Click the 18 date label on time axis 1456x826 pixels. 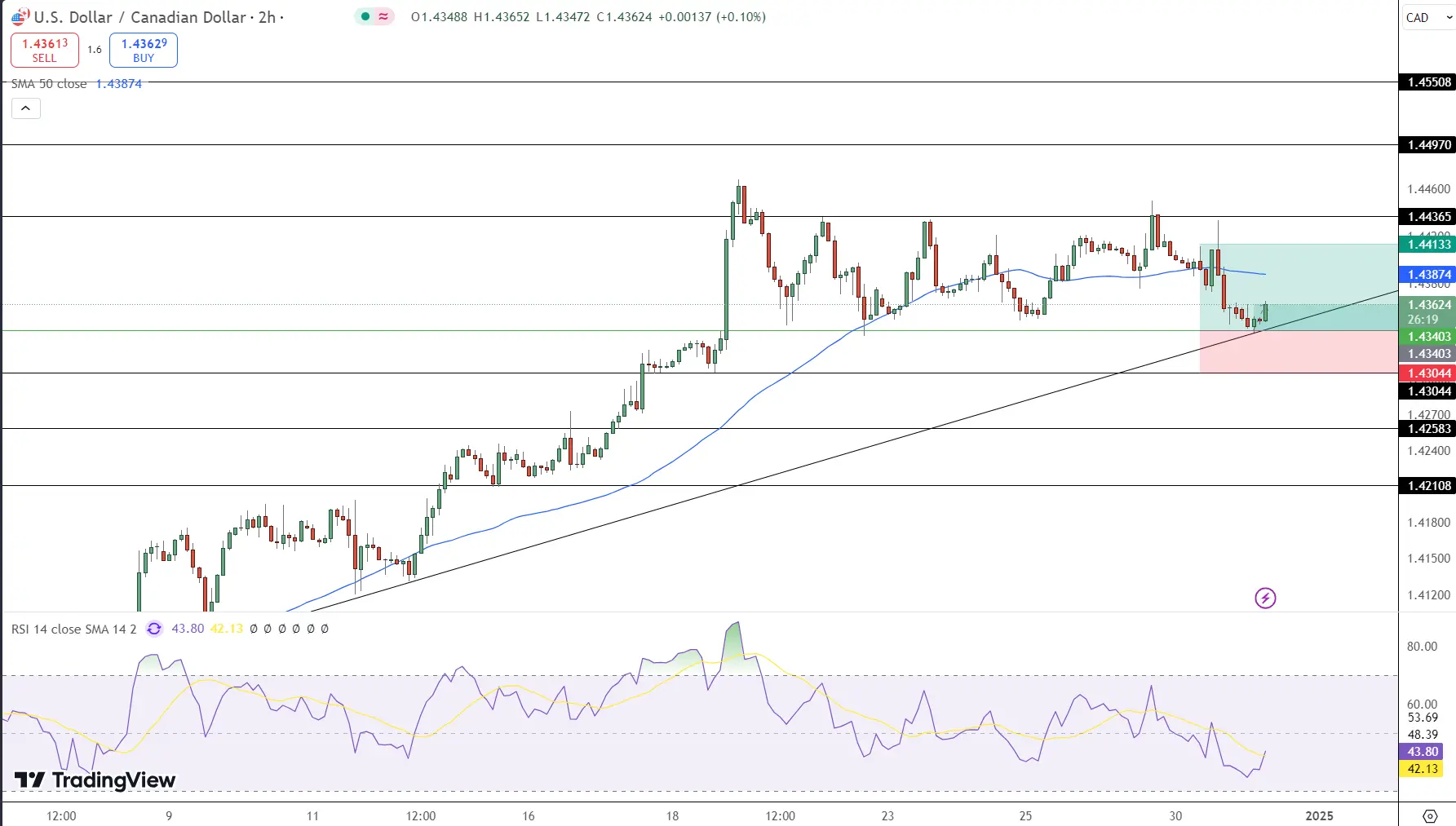click(672, 815)
